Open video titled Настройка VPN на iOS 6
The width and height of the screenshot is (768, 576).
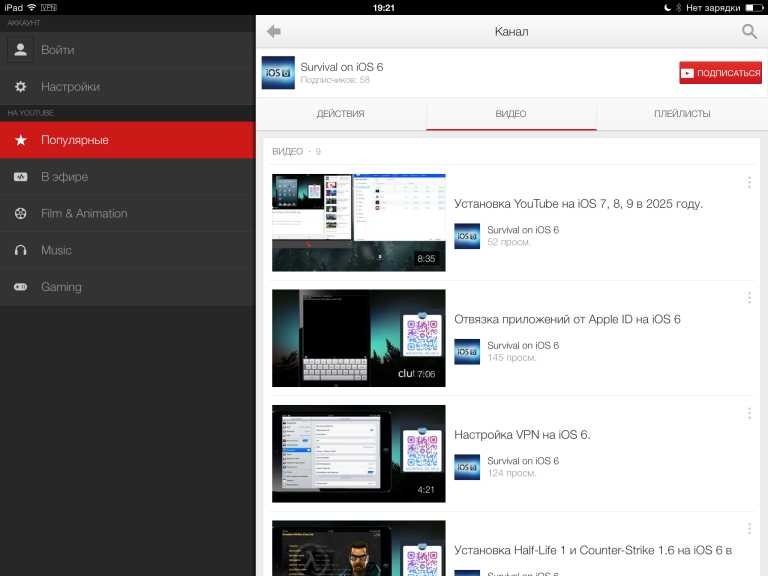pyautogui.click(x=522, y=434)
